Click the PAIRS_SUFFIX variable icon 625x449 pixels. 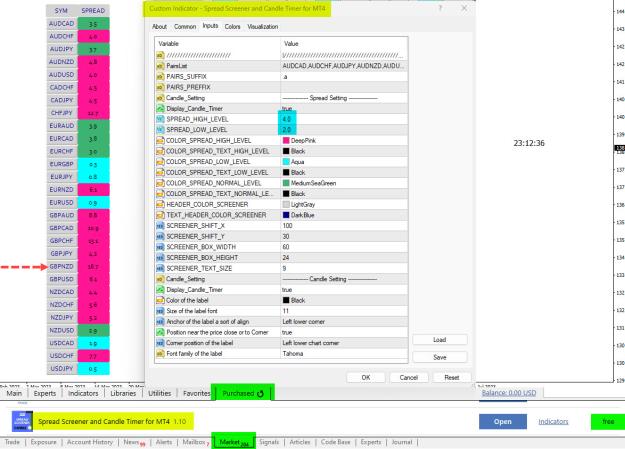pos(160,77)
